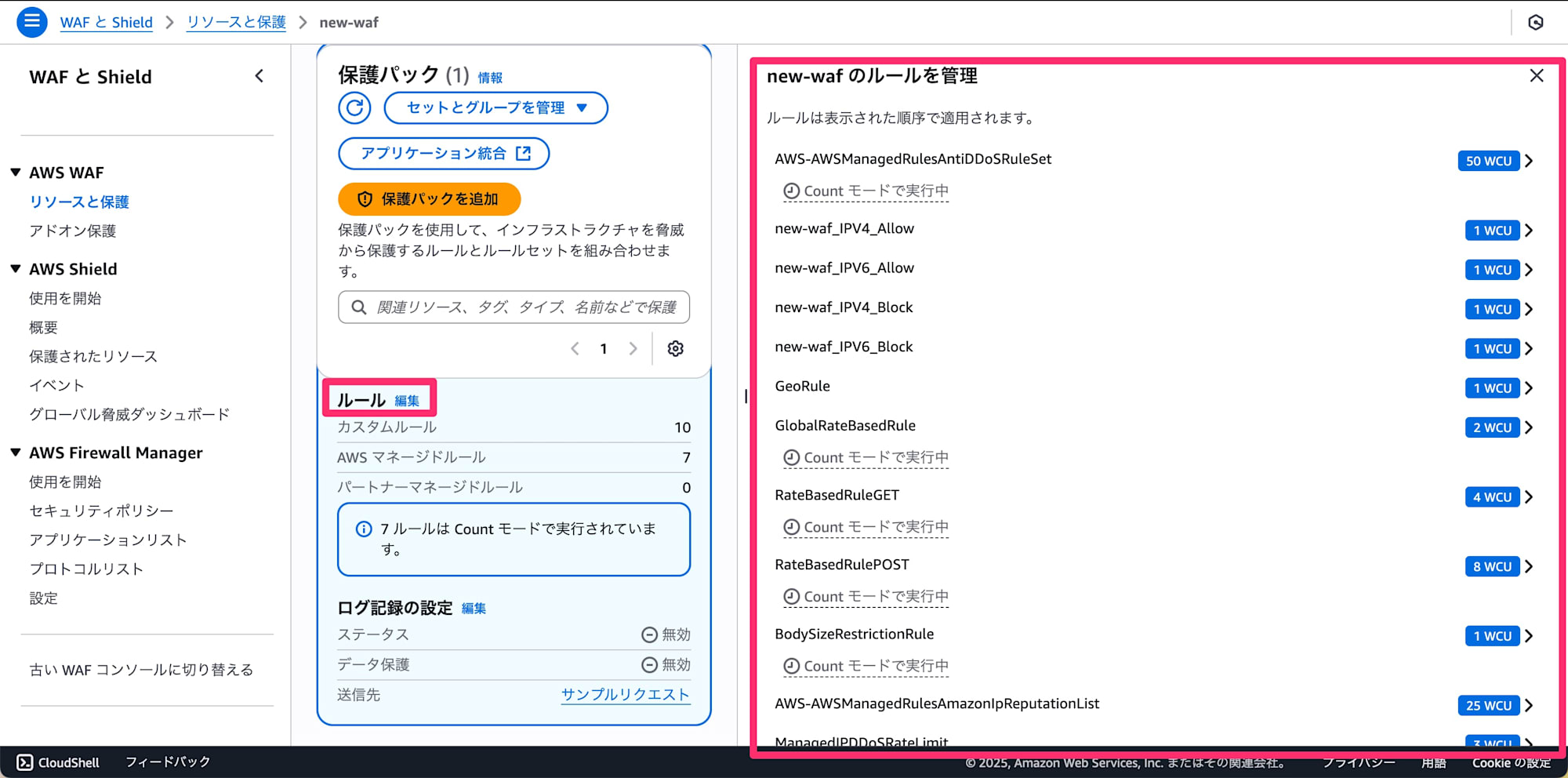This screenshot has height=778, width=1568.
Task: Expand the GlobalRateBasedRule chevron
Action: coord(1529,427)
